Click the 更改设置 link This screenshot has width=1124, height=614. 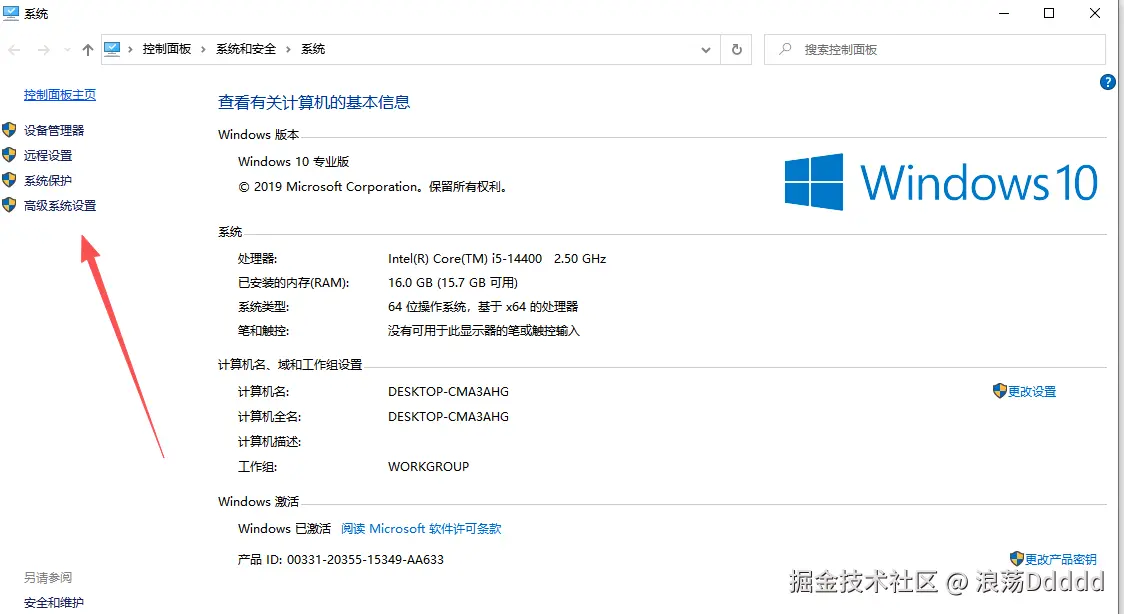[x=1032, y=391]
